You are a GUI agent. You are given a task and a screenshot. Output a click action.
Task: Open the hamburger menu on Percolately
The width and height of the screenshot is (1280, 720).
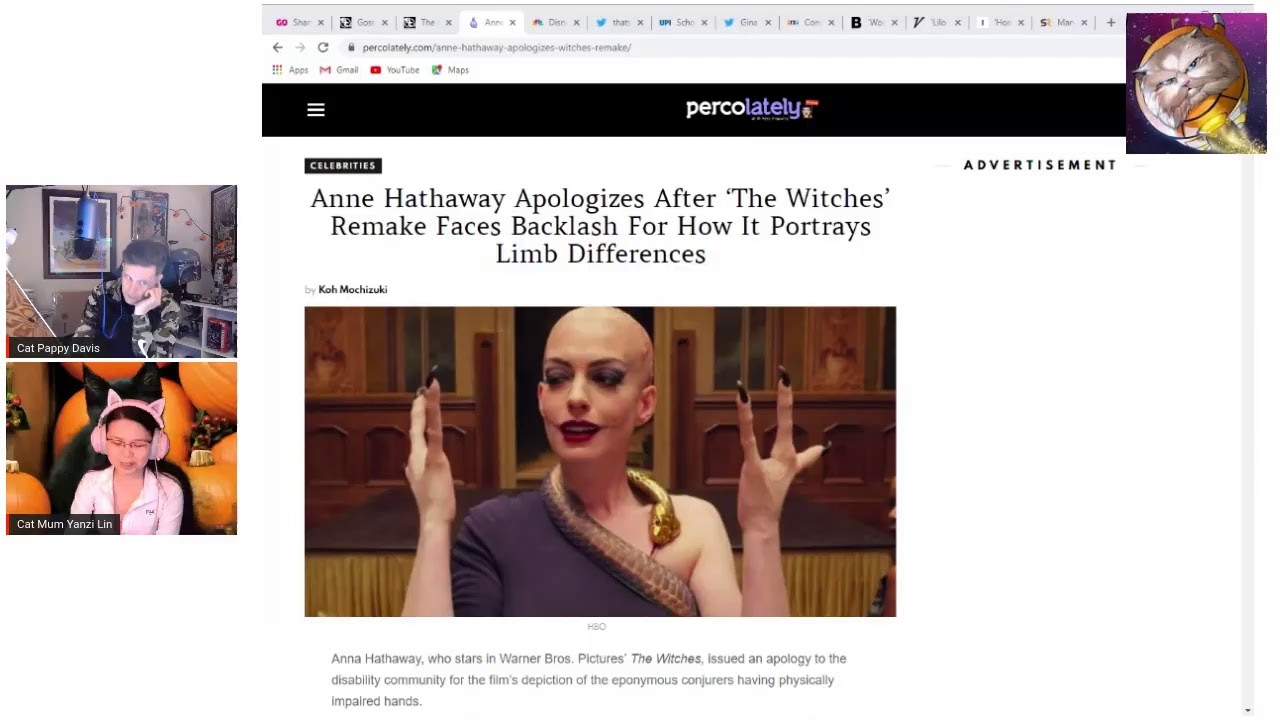[316, 110]
